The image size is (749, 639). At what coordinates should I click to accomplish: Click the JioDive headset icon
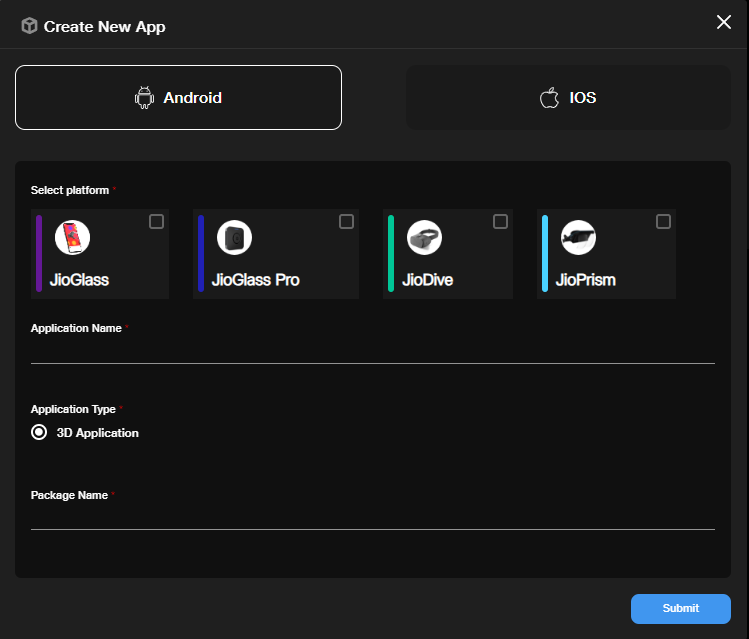[x=424, y=238]
